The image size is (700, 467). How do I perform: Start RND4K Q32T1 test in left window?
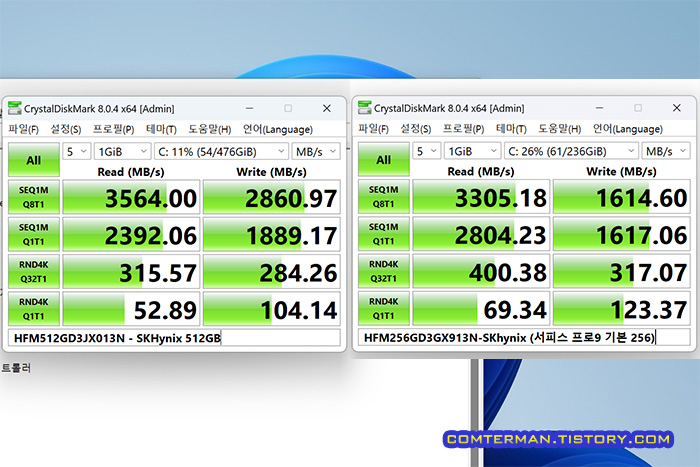pyautogui.click(x=34, y=272)
